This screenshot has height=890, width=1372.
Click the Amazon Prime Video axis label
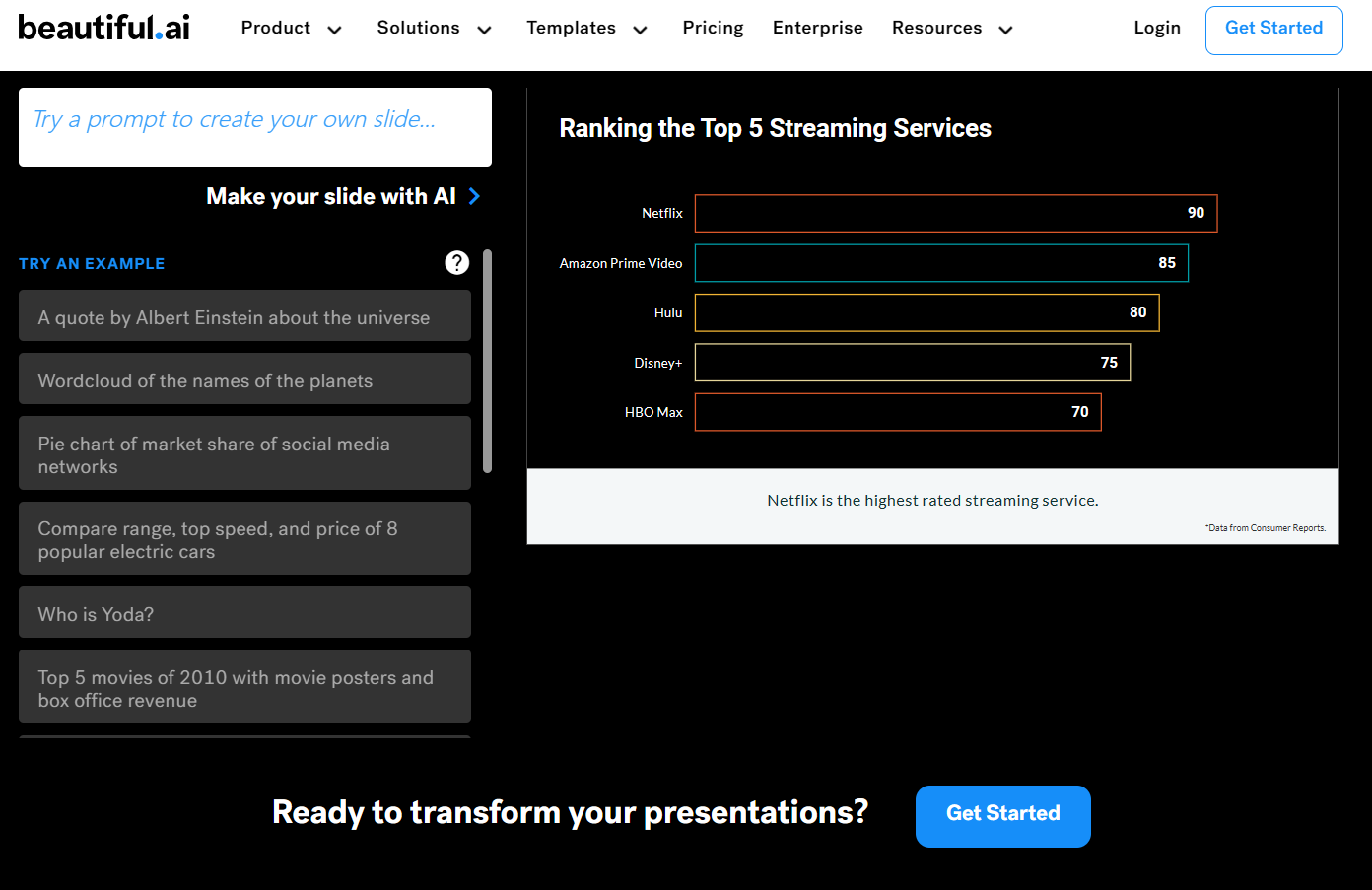click(x=621, y=263)
